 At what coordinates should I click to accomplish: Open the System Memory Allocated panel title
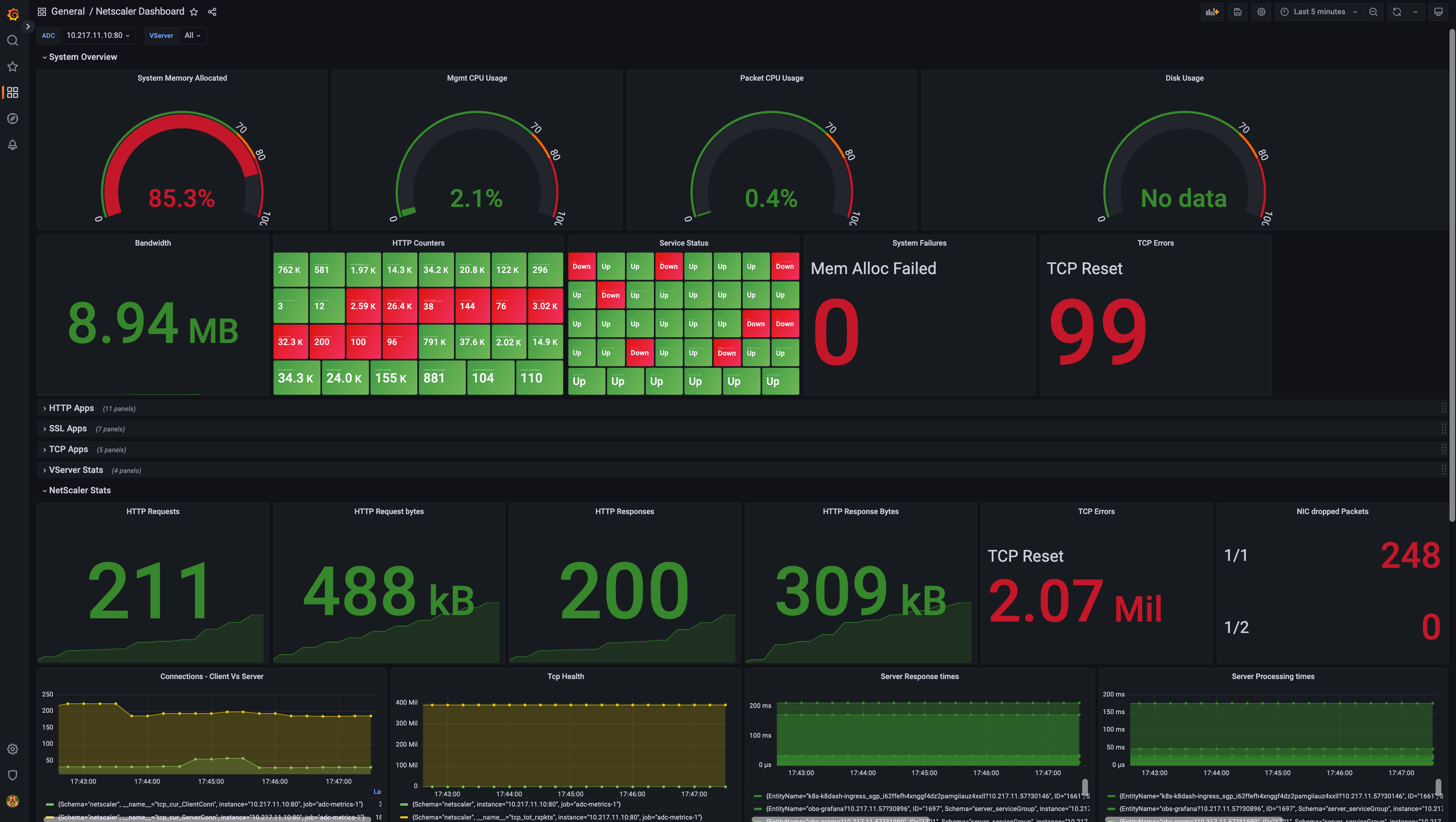(x=182, y=78)
